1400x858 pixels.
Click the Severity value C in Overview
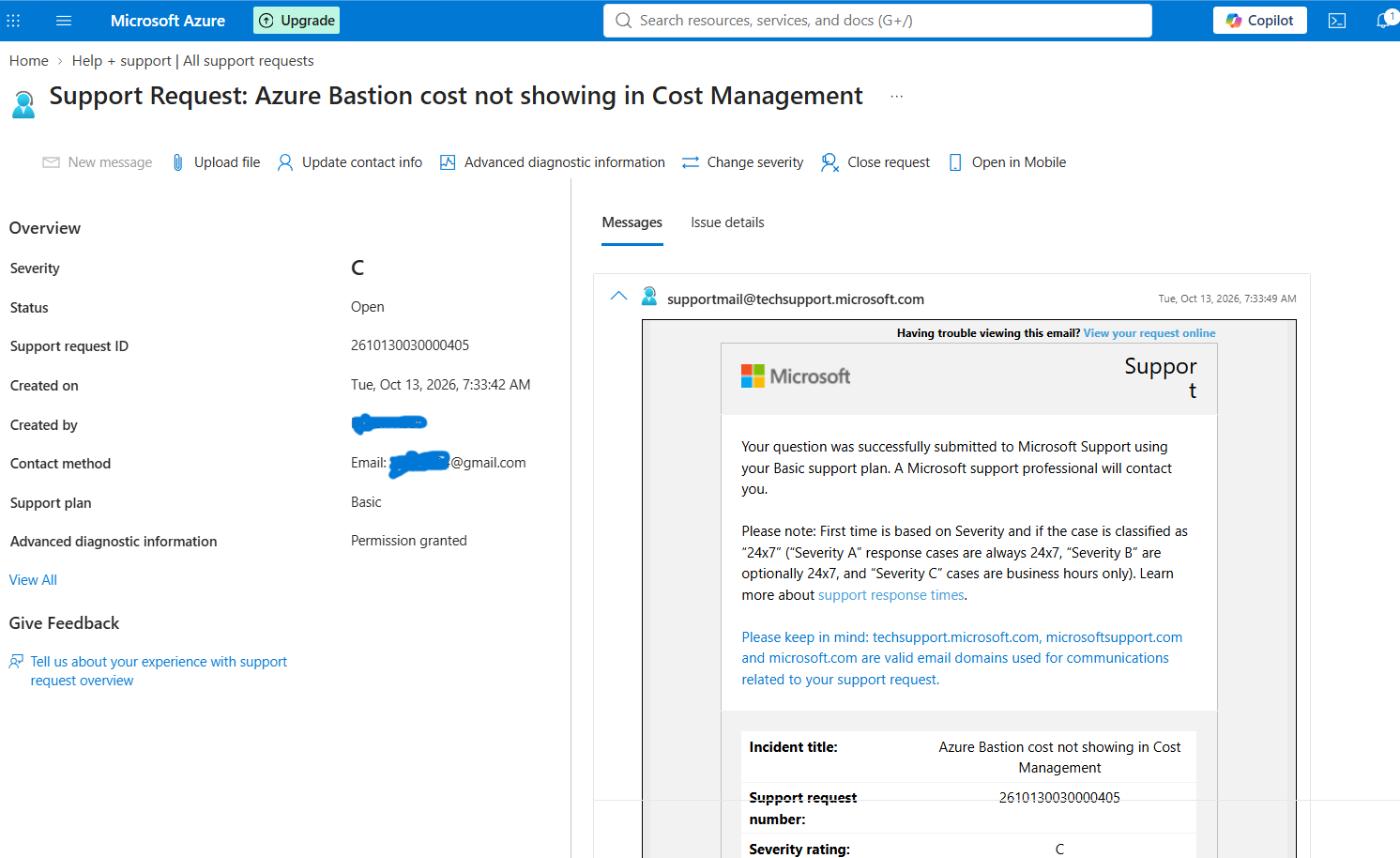point(358,268)
